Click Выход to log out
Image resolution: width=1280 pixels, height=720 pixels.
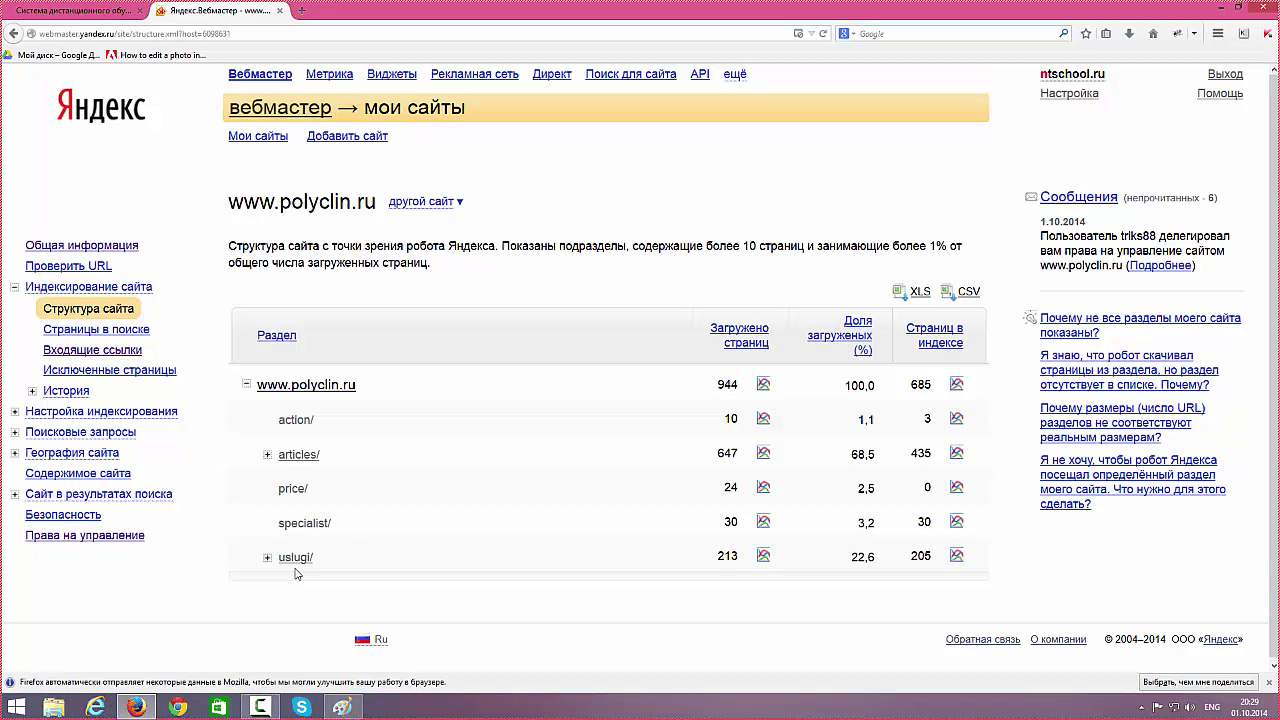[x=1225, y=74]
